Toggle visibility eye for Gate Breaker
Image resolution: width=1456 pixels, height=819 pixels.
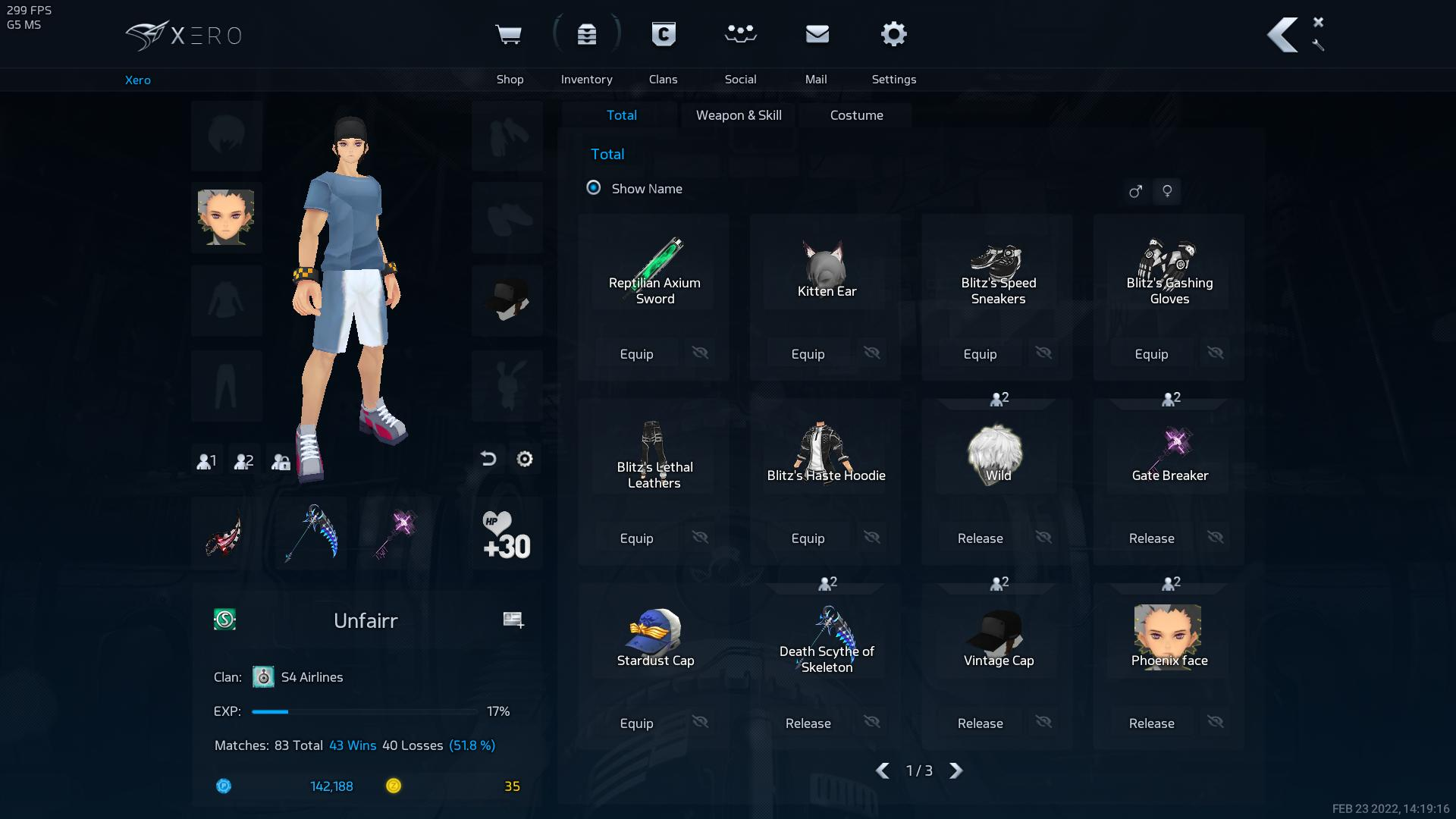point(1215,538)
